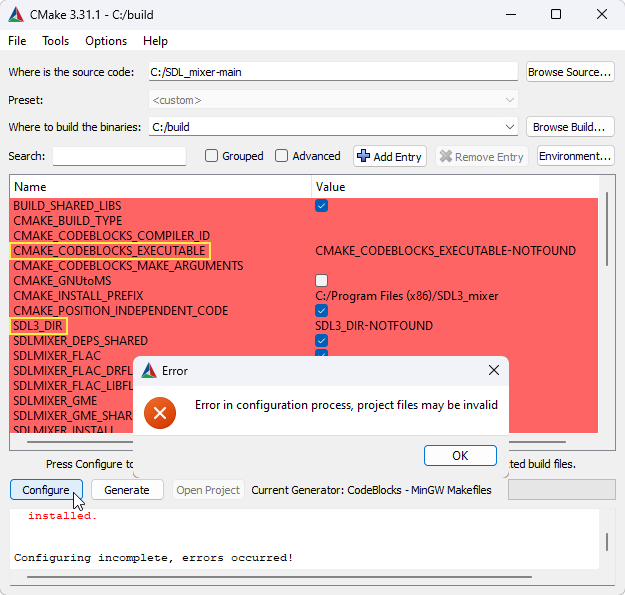Click the SDL3_DIR-NOTFOUND value

pyautogui.click(x=374, y=326)
